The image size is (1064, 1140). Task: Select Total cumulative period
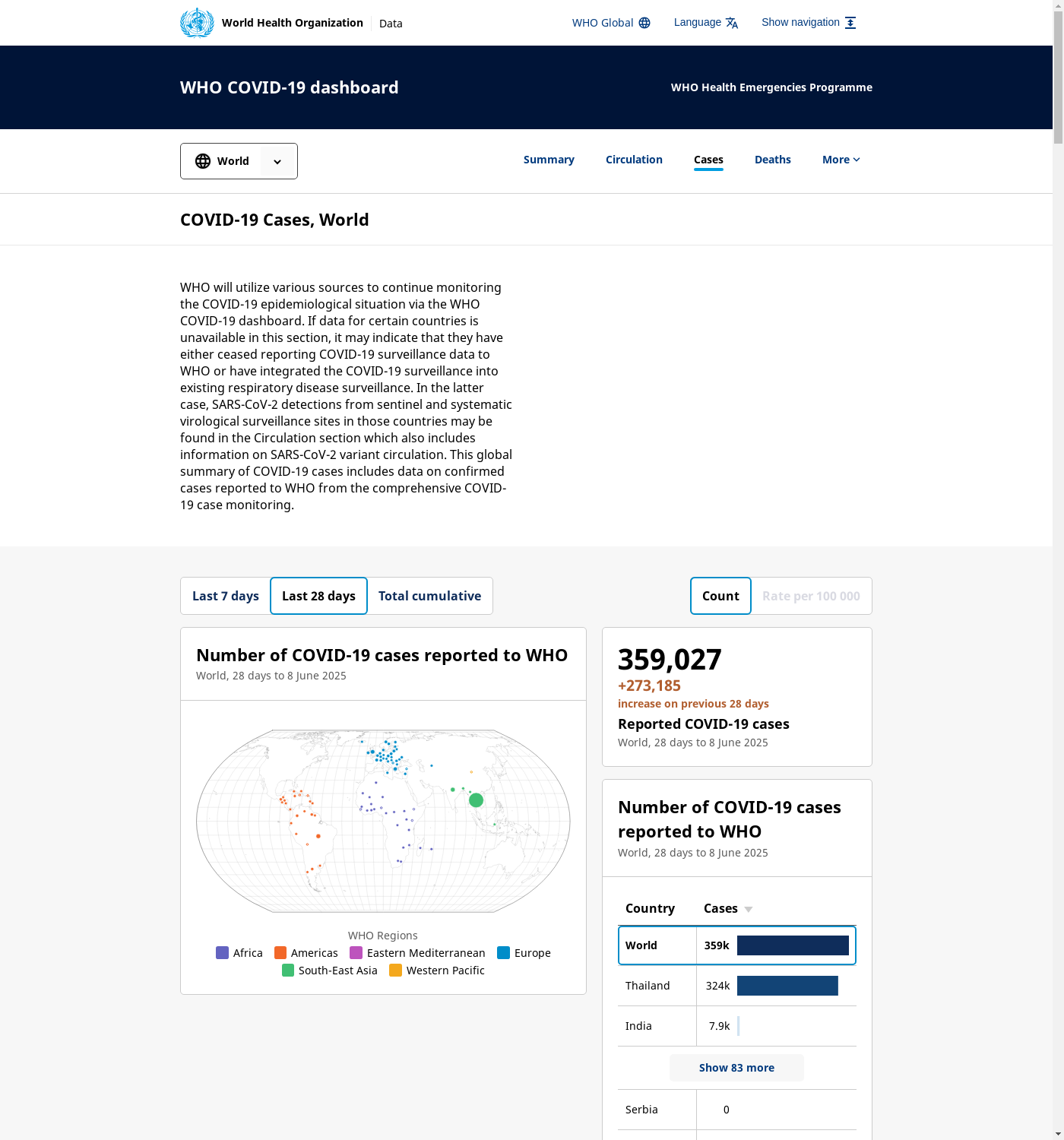429,596
